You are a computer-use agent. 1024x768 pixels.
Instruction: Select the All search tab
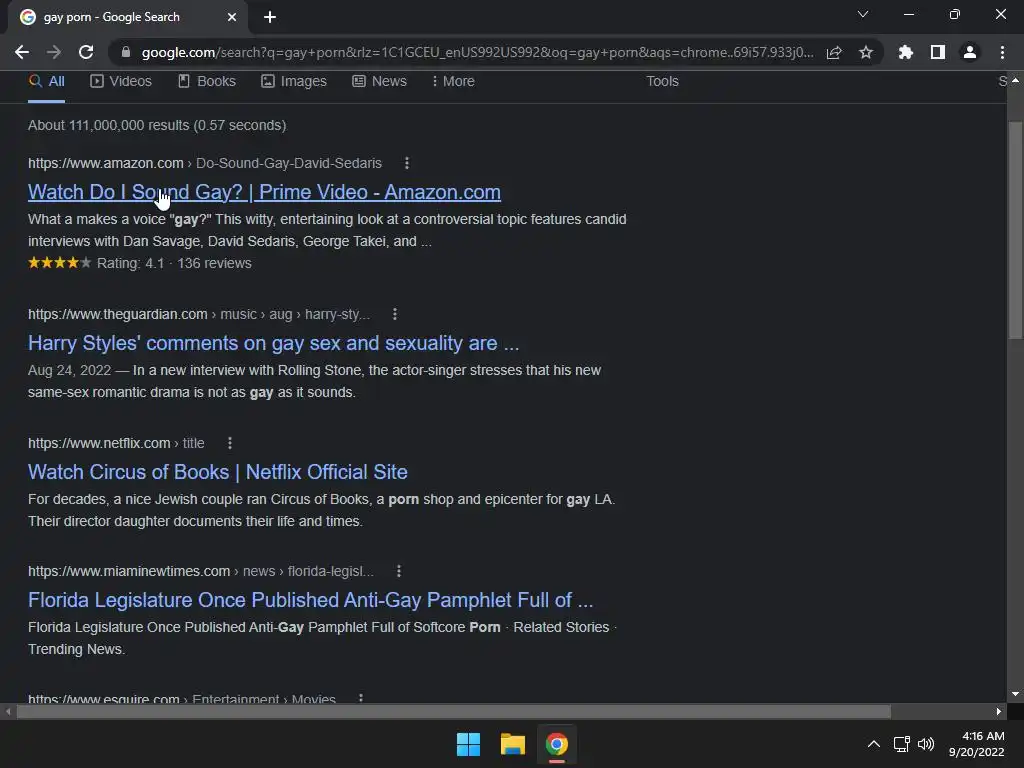[46, 82]
